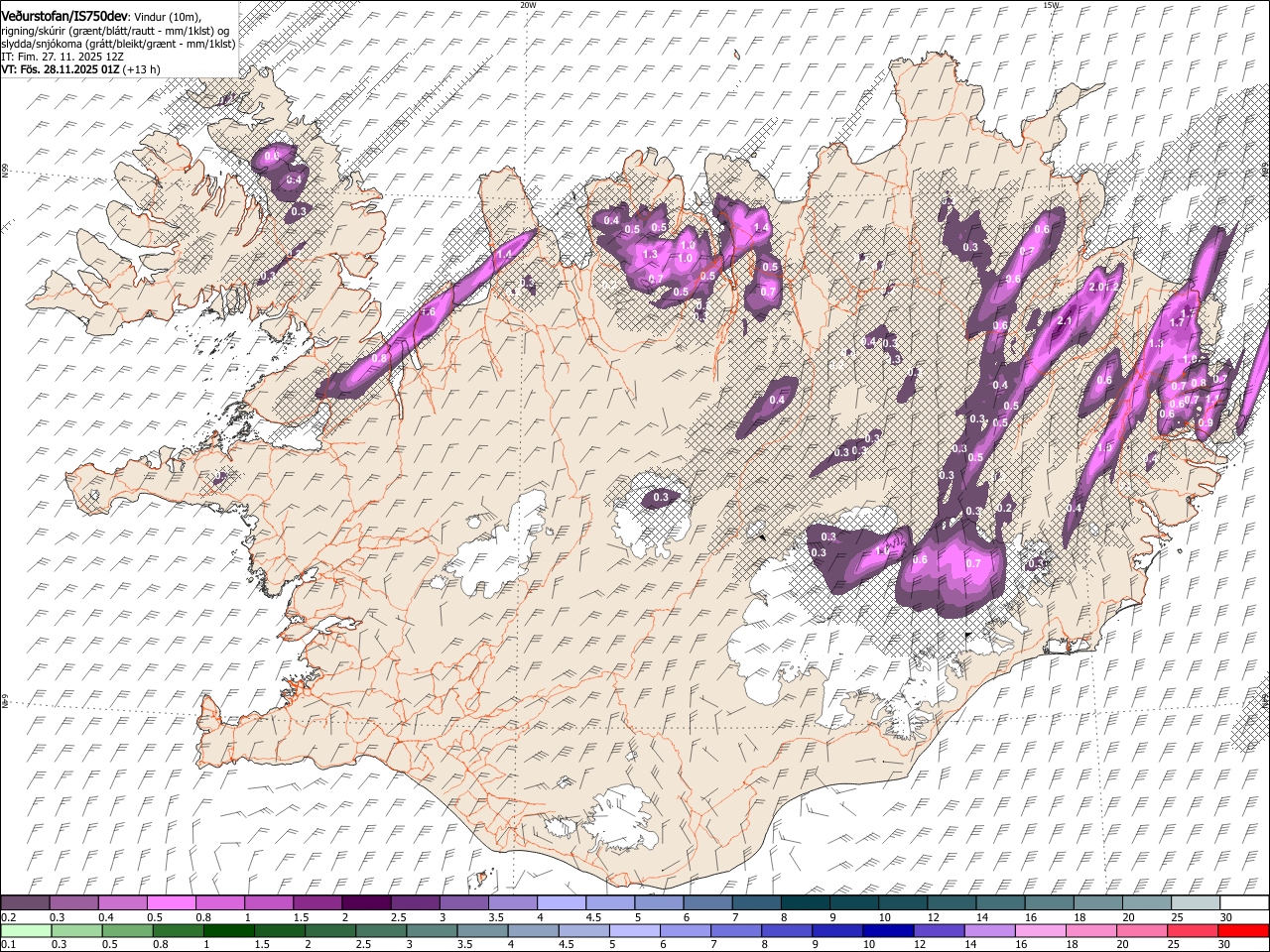Pick the red 25–30 rain scale swatch
This screenshot has width=1270, height=952.
pyautogui.click(x=1192, y=931)
